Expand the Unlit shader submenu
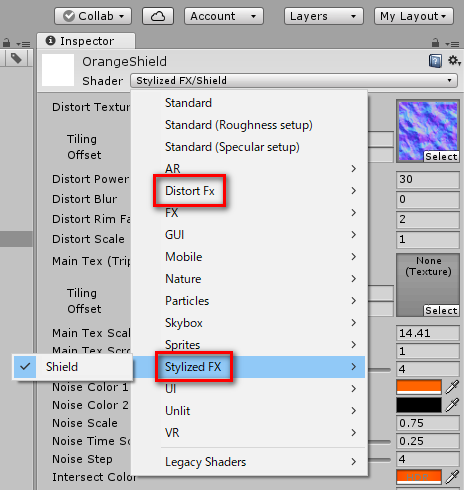This screenshot has width=464, height=490. click(249, 411)
